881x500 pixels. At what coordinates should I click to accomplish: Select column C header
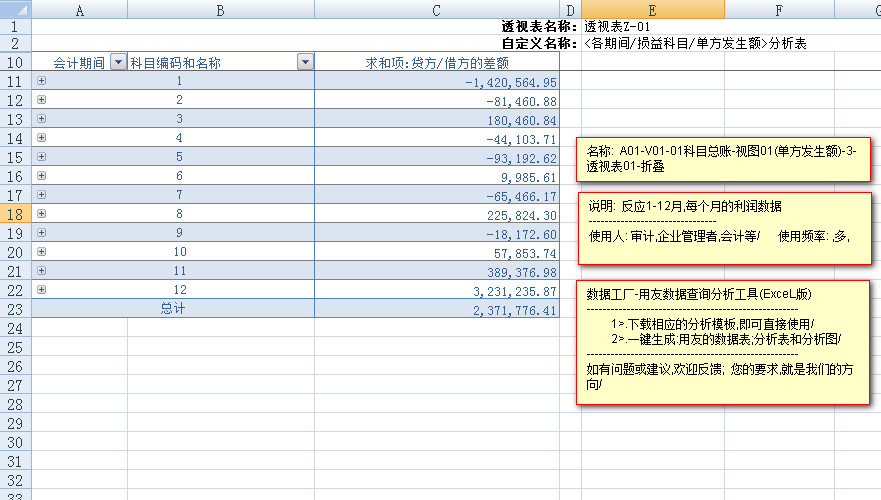(x=436, y=9)
